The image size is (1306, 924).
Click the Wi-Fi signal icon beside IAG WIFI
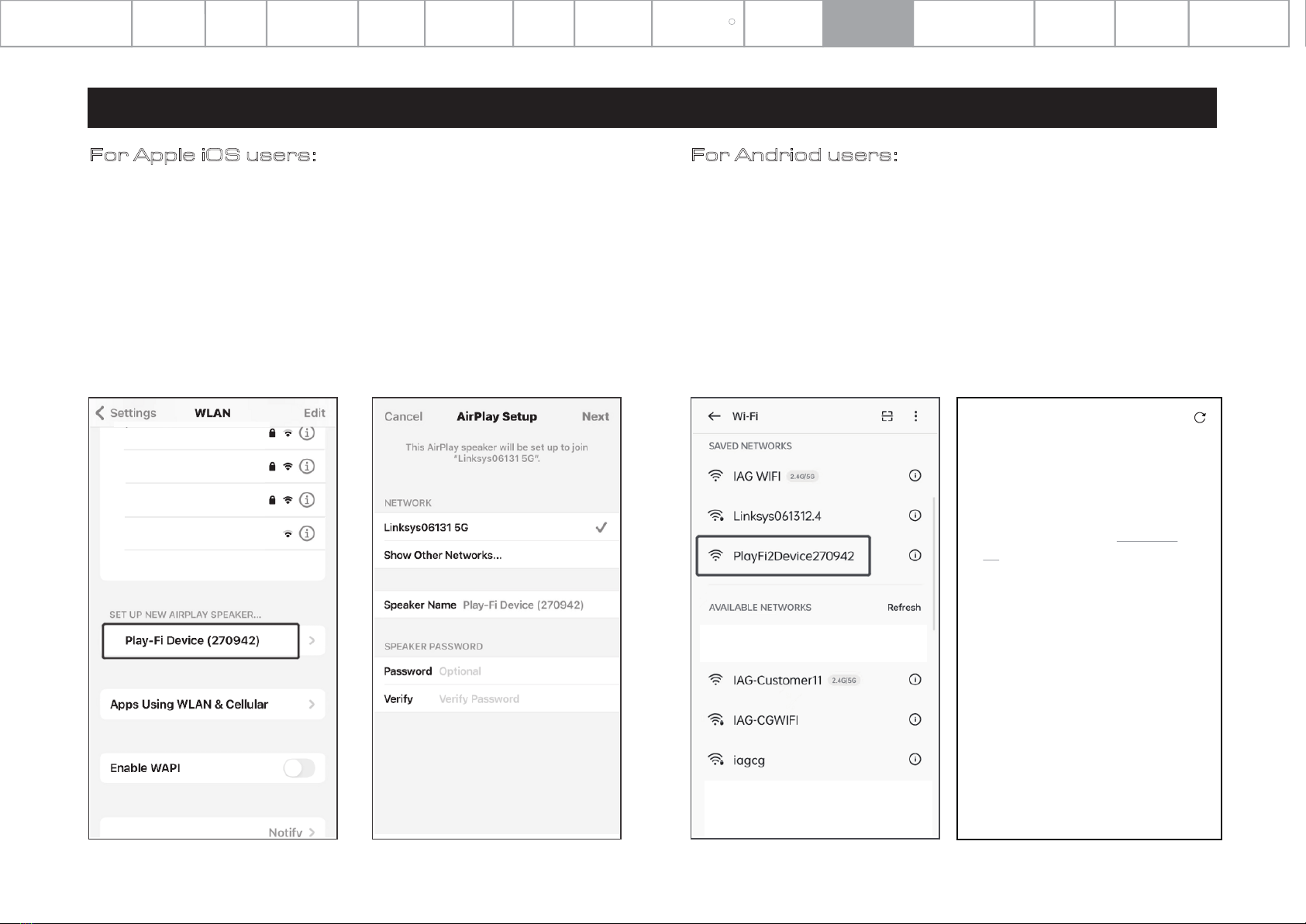[716, 476]
